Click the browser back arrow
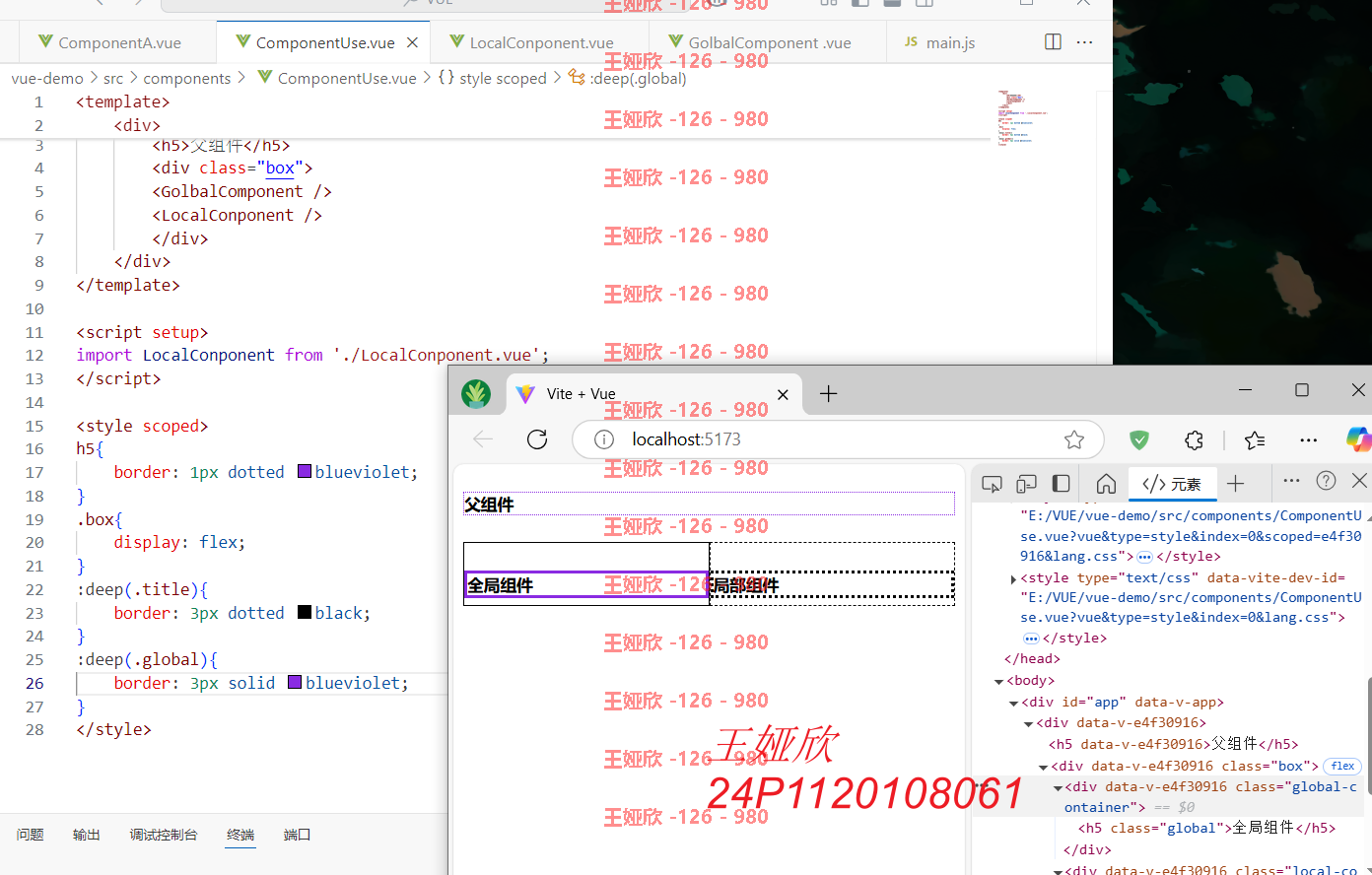This screenshot has width=1372, height=875. 483,439
